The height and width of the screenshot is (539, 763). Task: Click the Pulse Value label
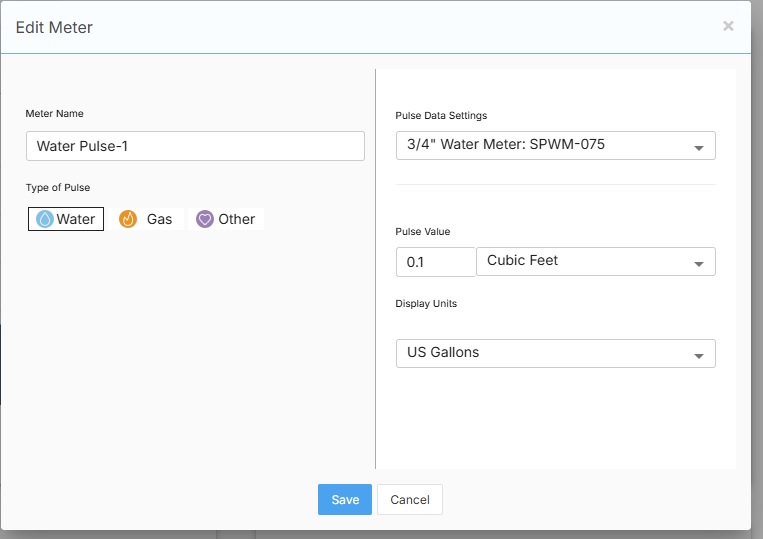(422, 232)
